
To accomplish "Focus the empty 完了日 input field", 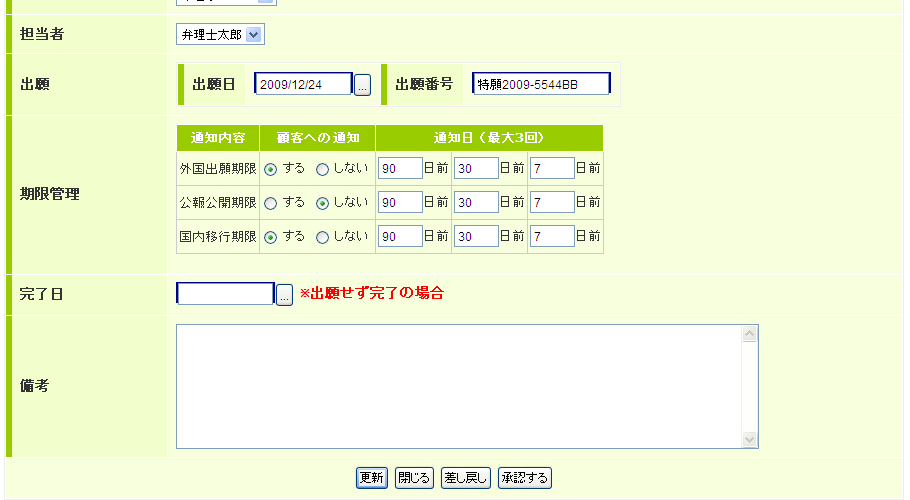I will coord(225,294).
